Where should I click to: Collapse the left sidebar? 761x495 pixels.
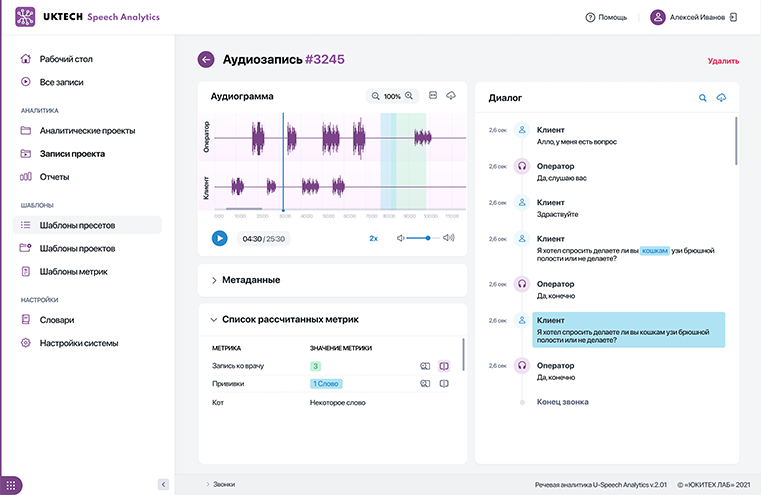click(x=163, y=484)
